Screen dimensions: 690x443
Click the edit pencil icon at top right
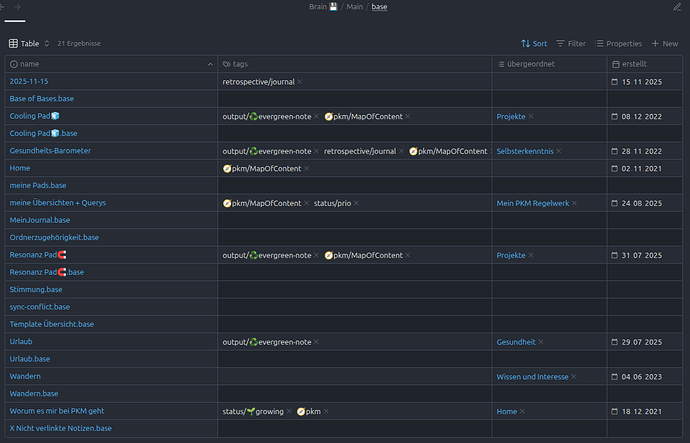pyautogui.click(x=677, y=7)
